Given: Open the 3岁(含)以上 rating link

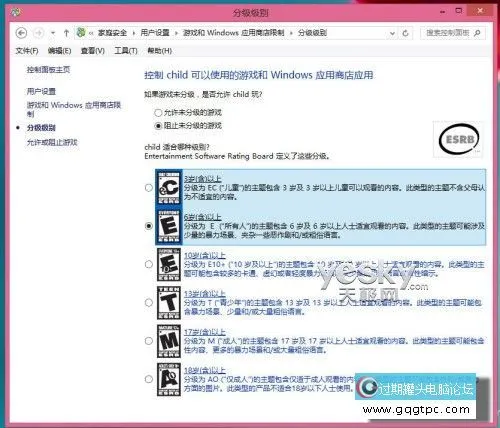Looking at the screenshot, I should (x=203, y=179).
